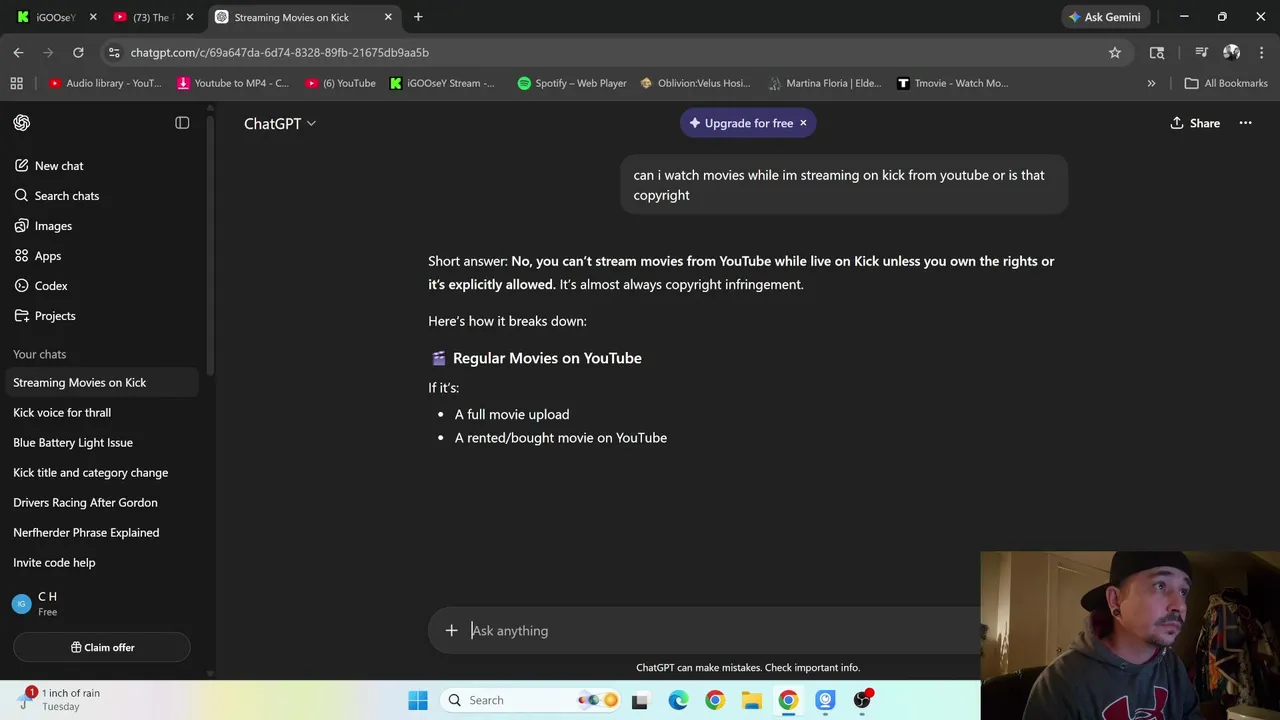The width and height of the screenshot is (1280, 720).
Task: Reload the page
Action: coord(78,52)
